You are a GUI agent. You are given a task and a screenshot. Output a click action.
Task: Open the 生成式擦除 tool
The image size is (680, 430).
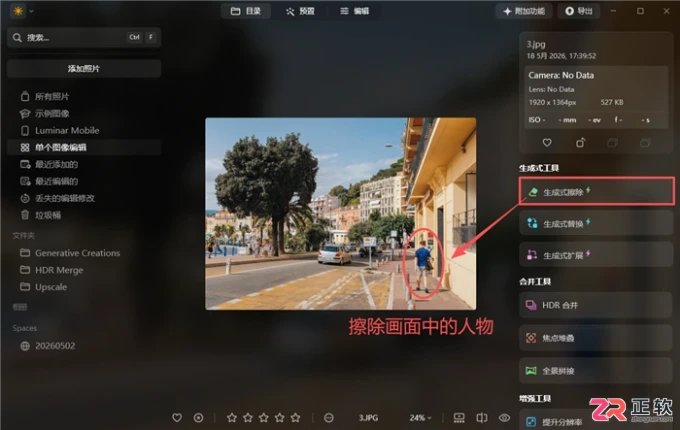[x=596, y=191]
